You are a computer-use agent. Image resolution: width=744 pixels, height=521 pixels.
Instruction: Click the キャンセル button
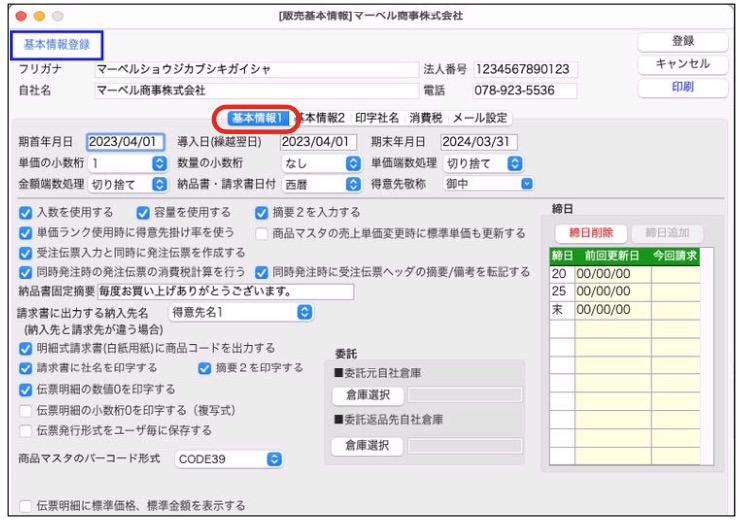[683, 64]
